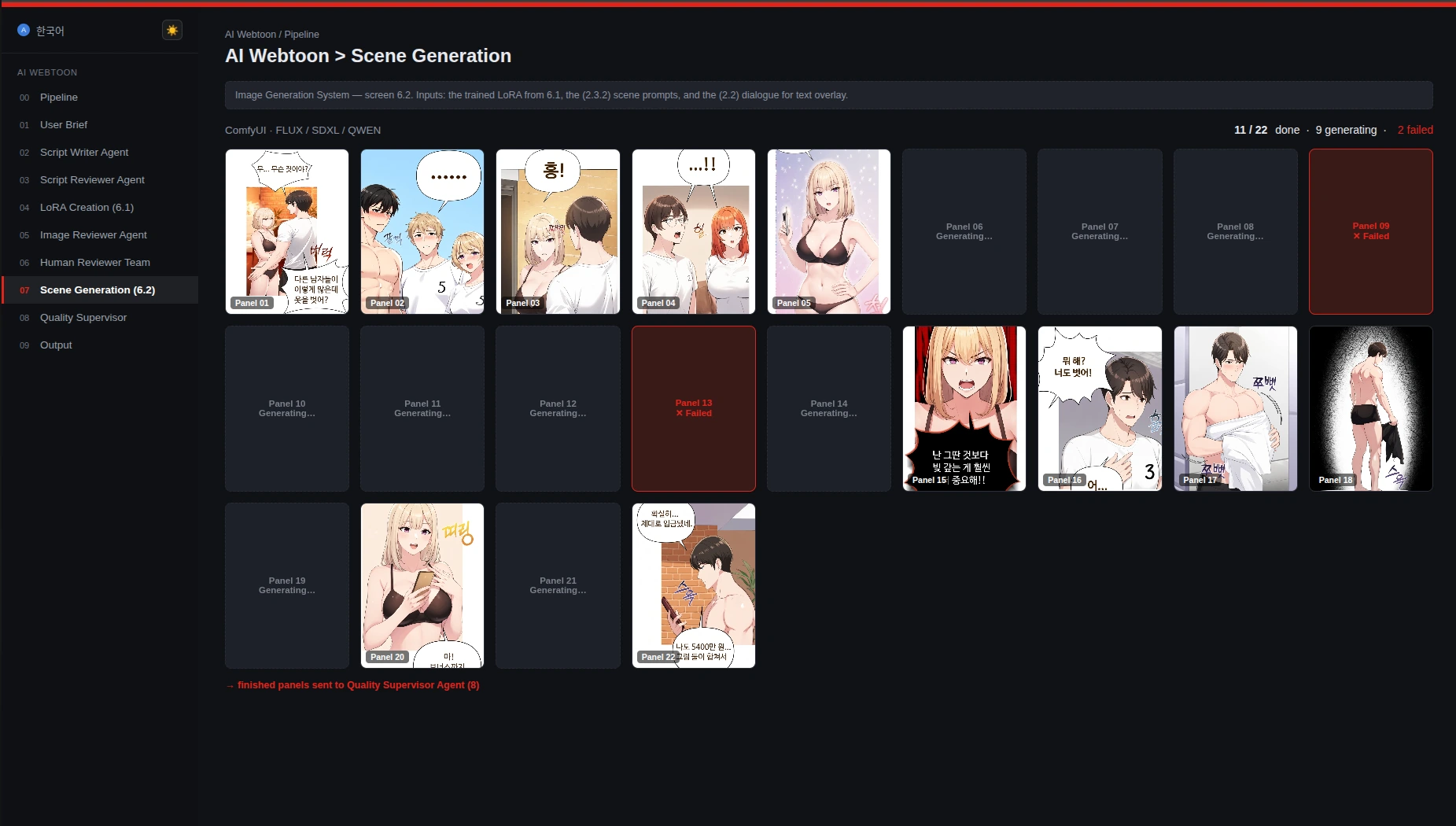Select Script Reviewer Agent

pyautogui.click(x=100, y=180)
